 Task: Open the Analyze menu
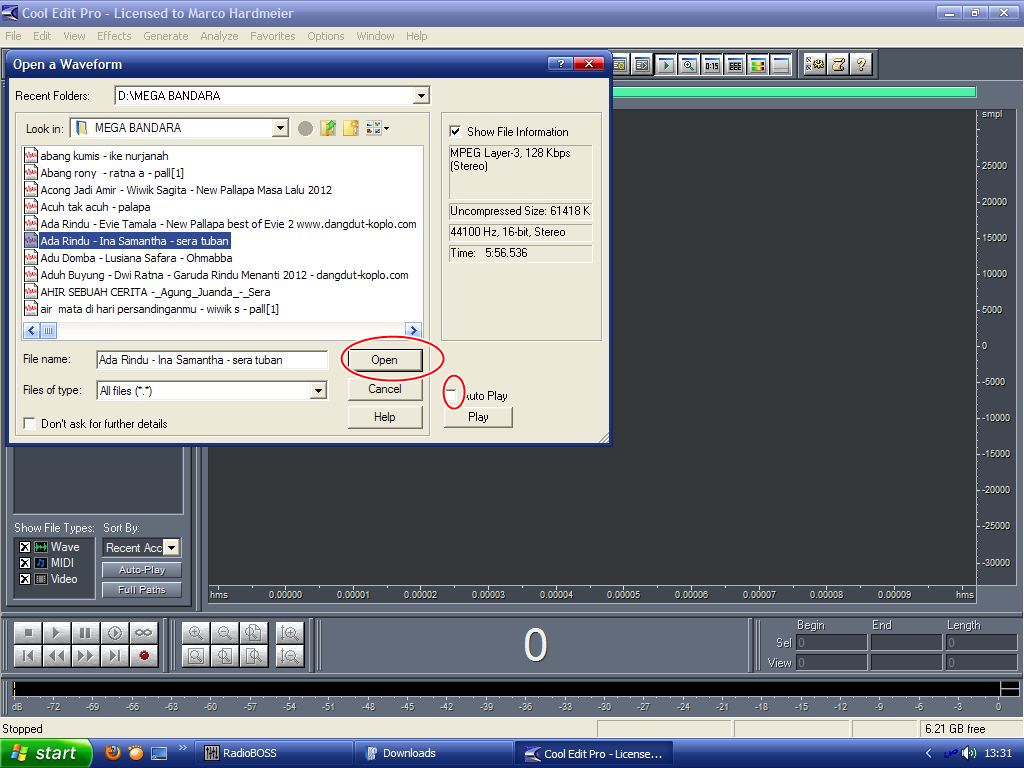pyautogui.click(x=219, y=36)
